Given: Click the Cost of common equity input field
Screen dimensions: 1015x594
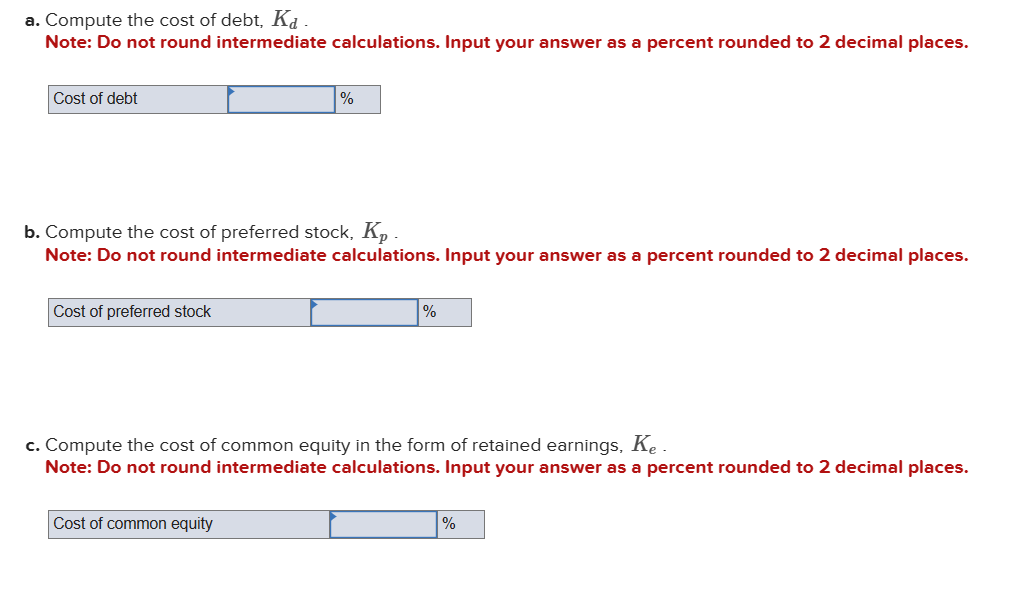Looking at the screenshot, I should pos(381,523).
